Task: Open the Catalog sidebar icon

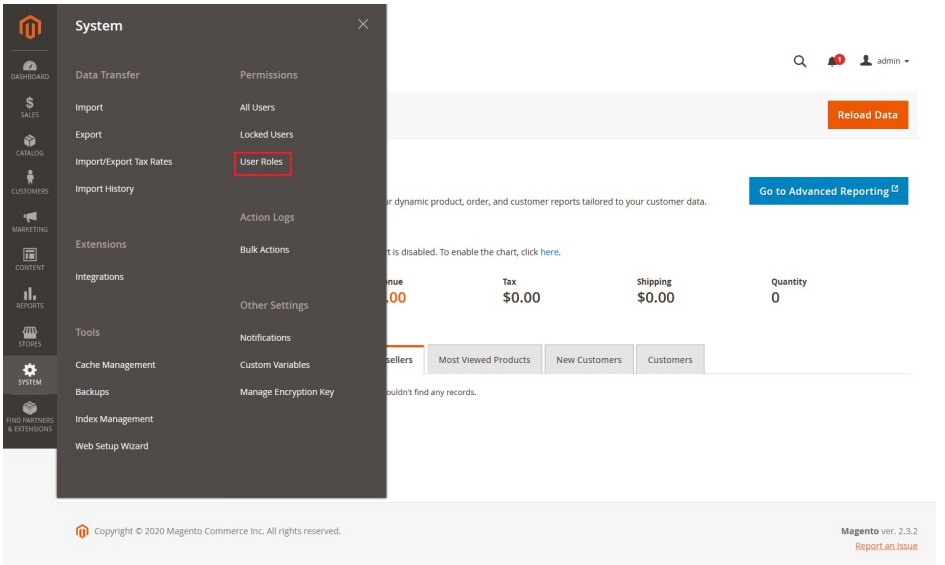Action: pyautogui.click(x=29, y=146)
